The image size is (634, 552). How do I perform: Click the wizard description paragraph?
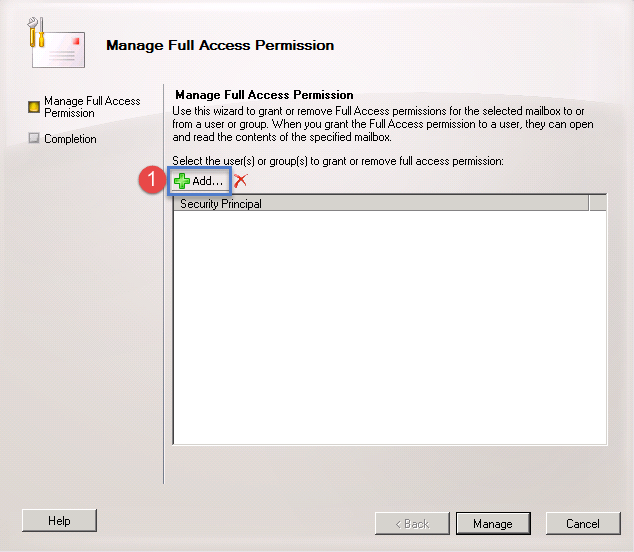pyautogui.click(x=383, y=124)
